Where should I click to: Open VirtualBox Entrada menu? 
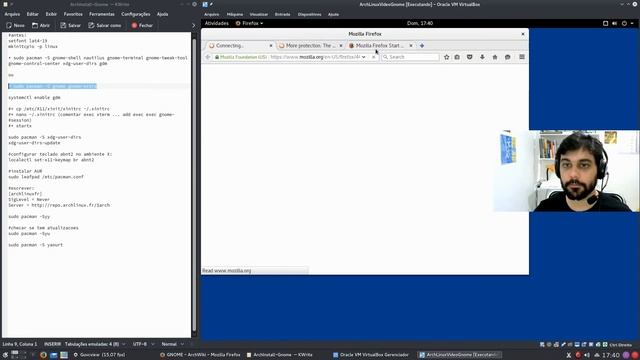282,14
